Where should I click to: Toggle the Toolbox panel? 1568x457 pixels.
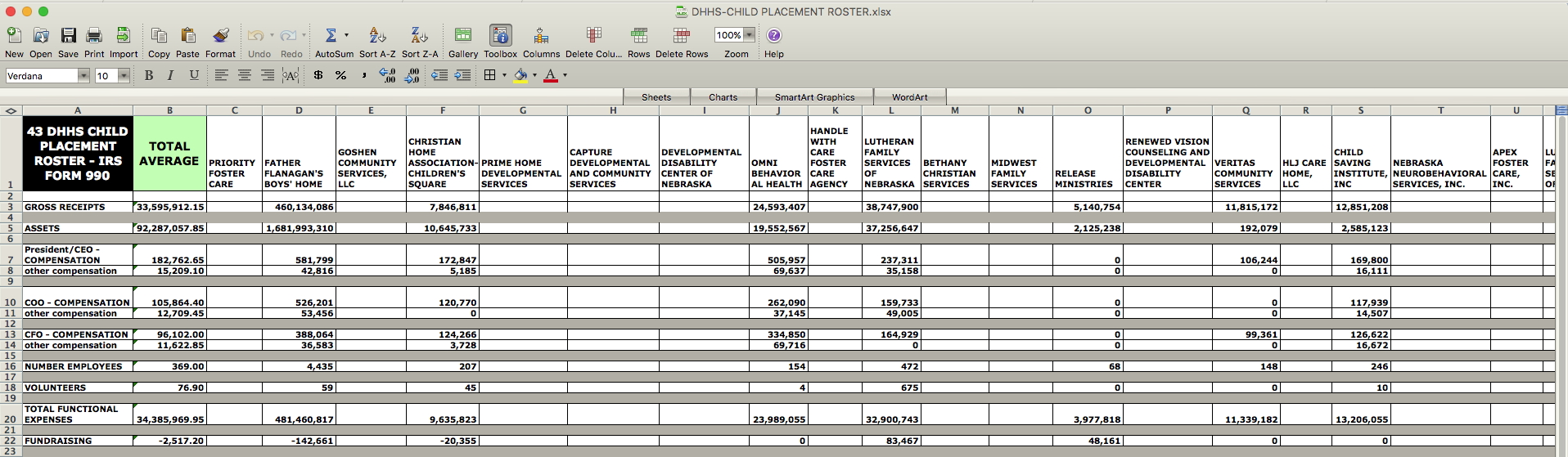click(x=500, y=35)
